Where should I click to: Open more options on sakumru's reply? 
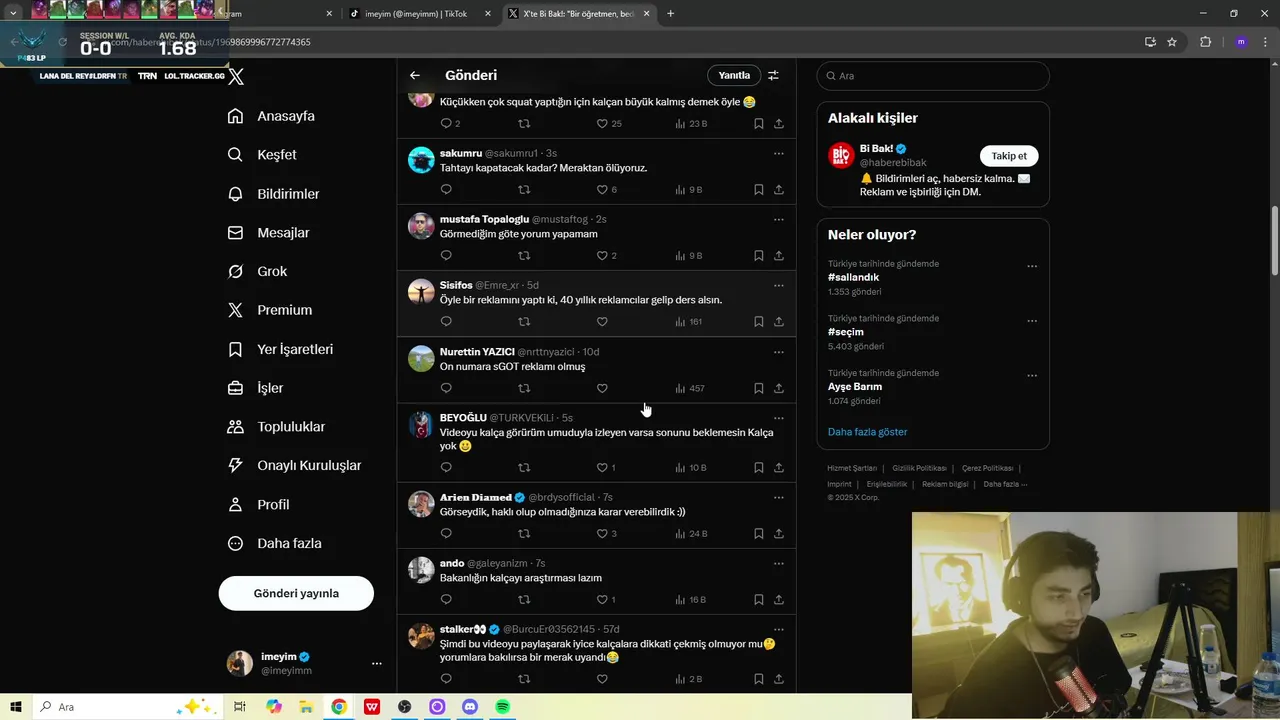[778, 153]
